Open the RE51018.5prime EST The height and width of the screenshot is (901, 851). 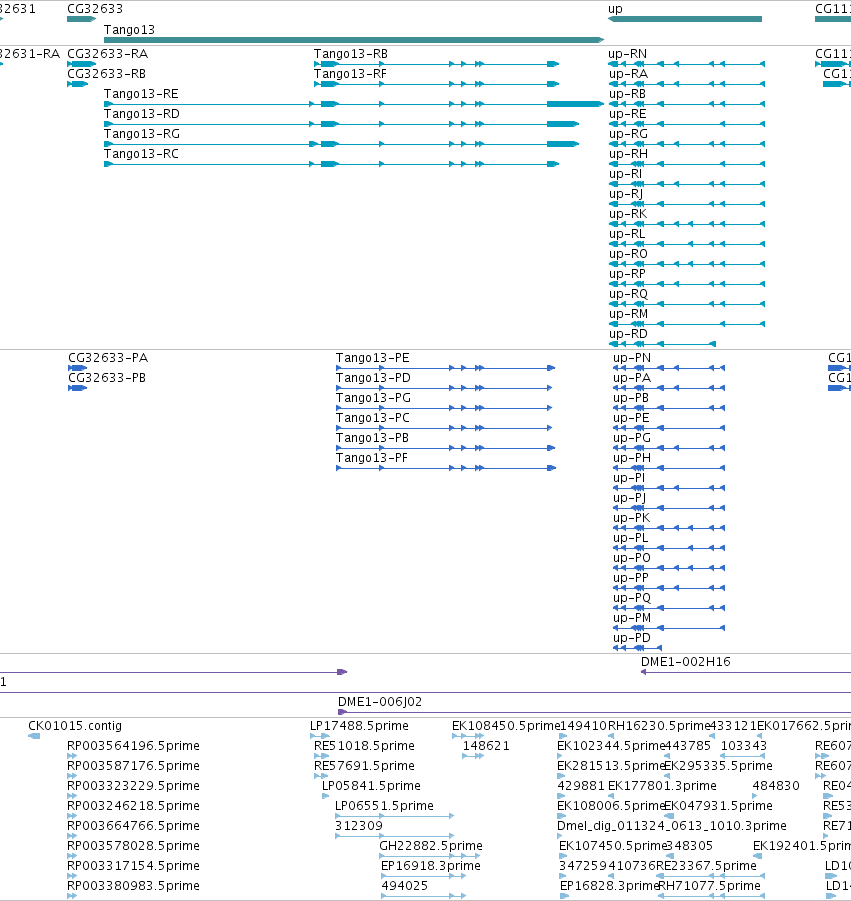pos(364,746)
